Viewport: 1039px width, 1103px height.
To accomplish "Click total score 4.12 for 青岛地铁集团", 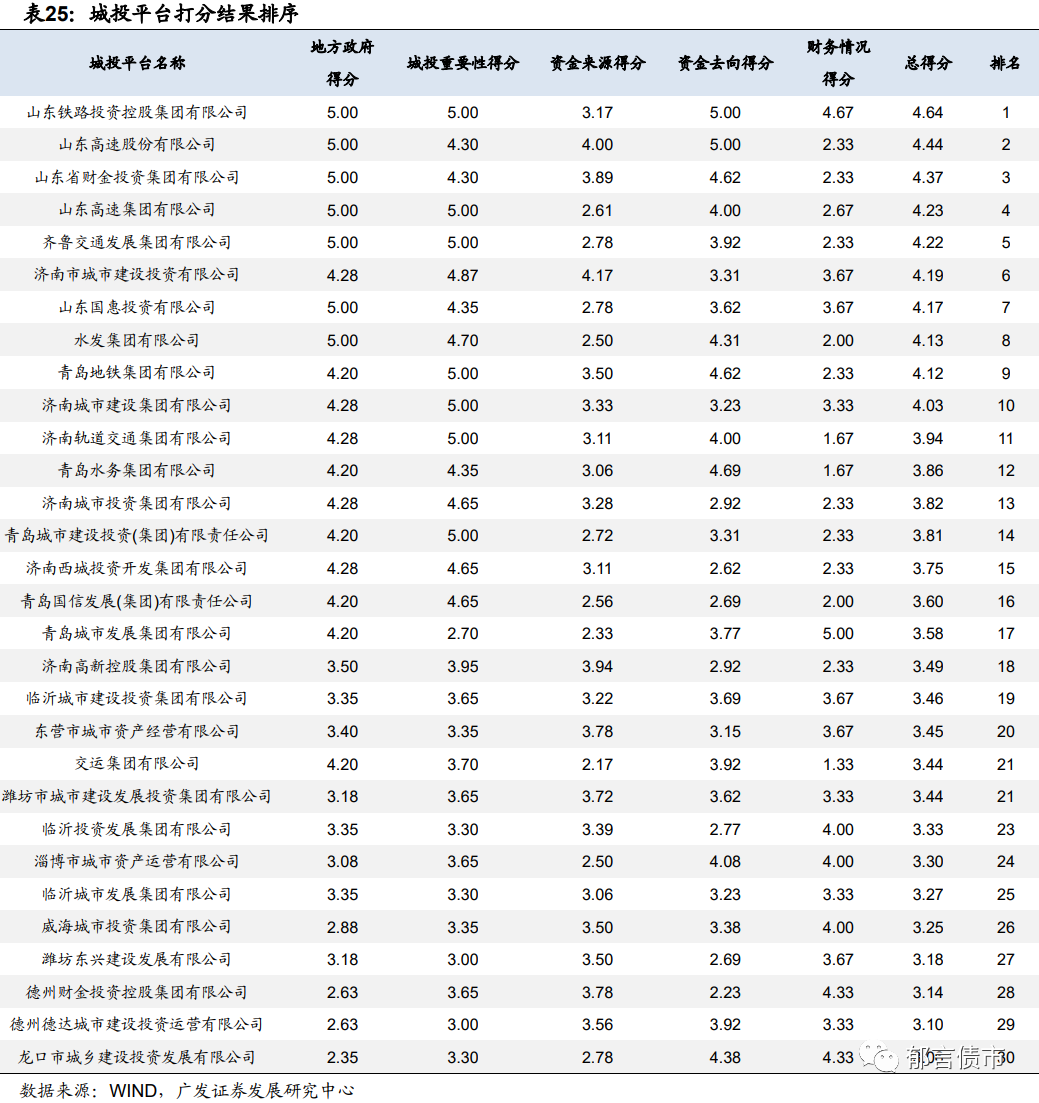I will click(928, 373).
